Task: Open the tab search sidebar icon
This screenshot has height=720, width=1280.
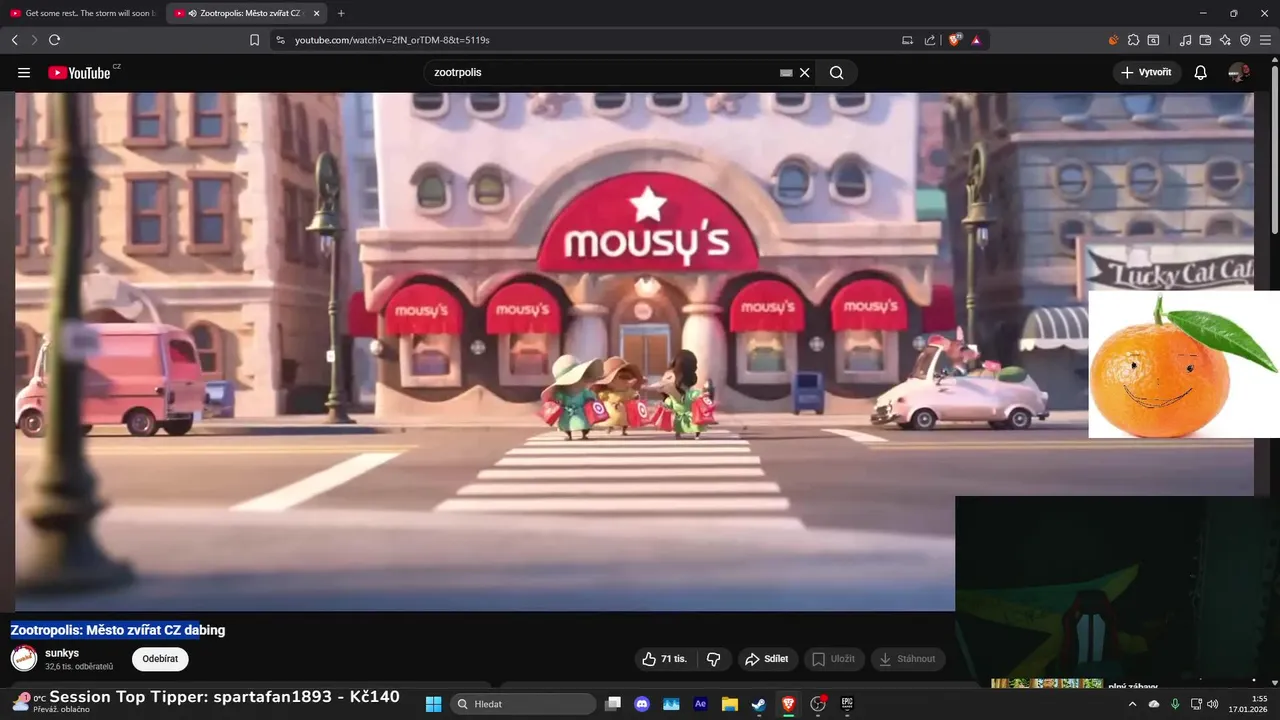Action: coord(1153,40)
